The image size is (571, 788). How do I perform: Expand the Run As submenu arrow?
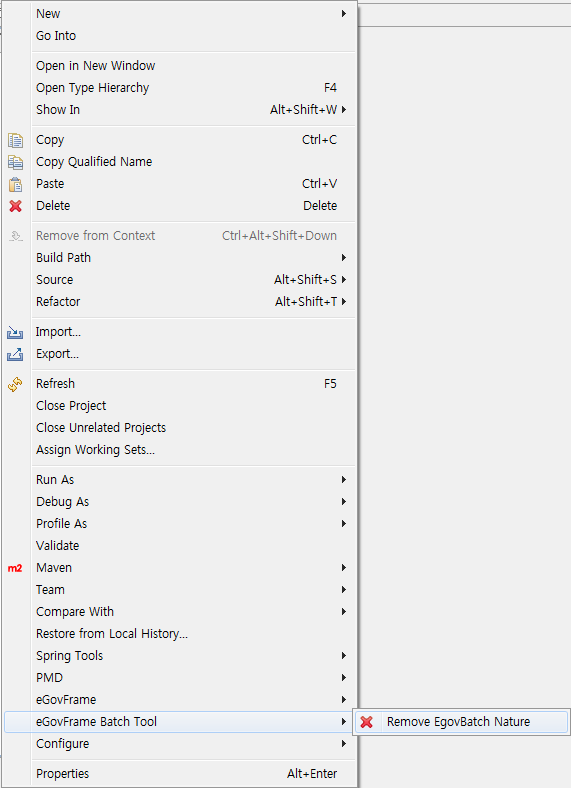344,480
